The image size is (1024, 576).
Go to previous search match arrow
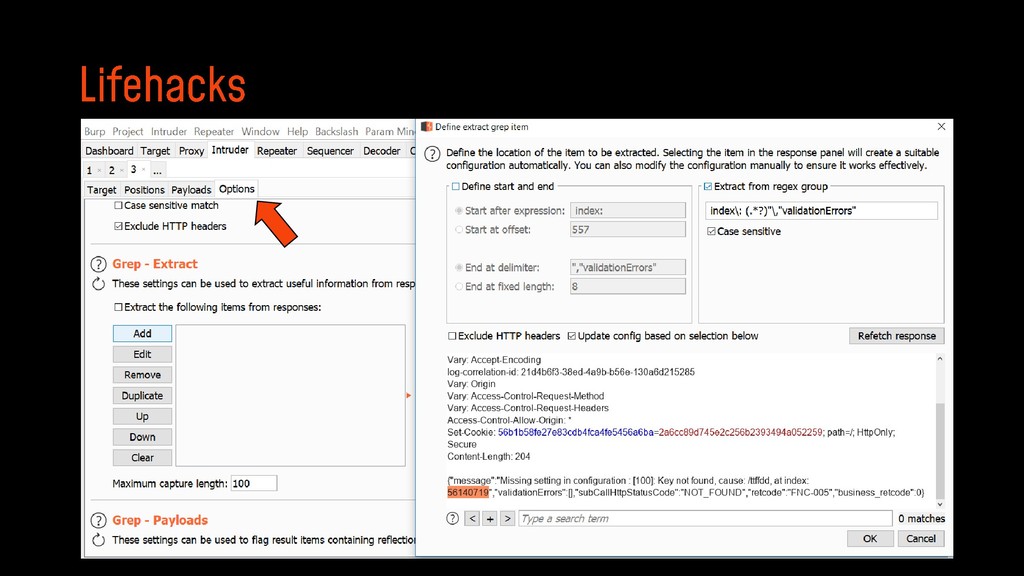(x=472, y=519)
